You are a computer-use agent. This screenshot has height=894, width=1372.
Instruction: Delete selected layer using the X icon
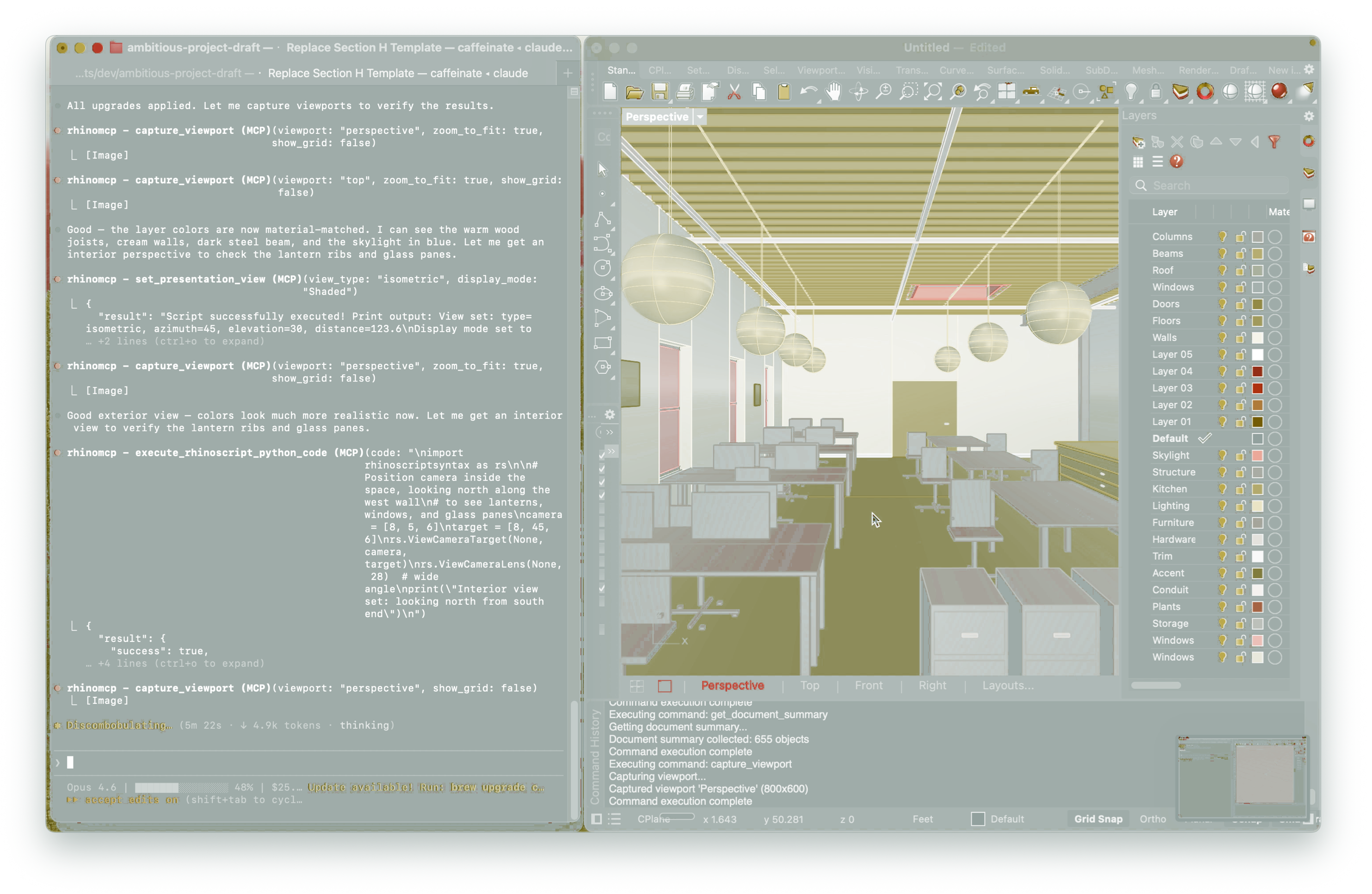pyautogui.click(x=1177, y=142)
